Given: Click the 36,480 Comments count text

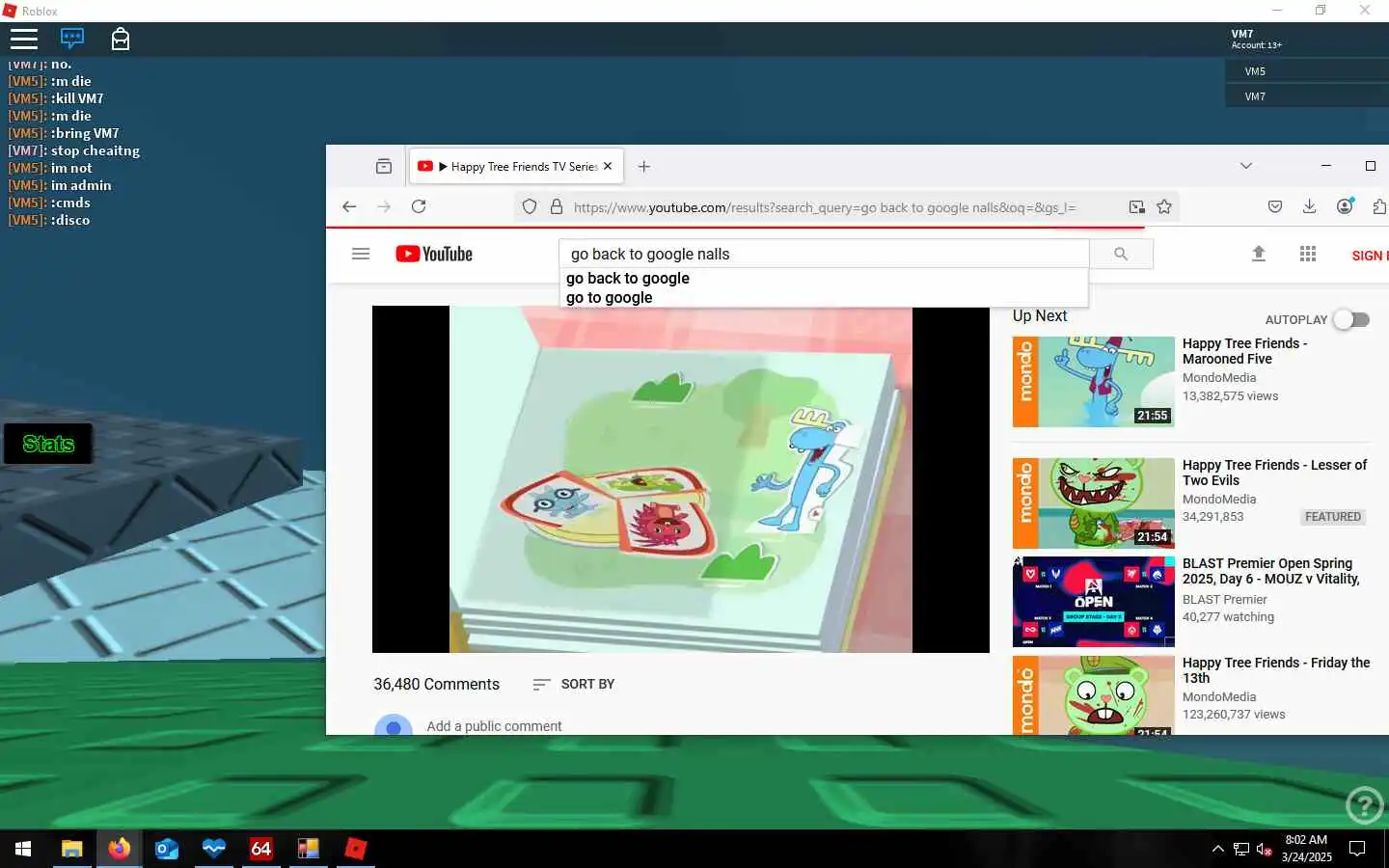Looking at the screenshot, I should coord(436,684).
